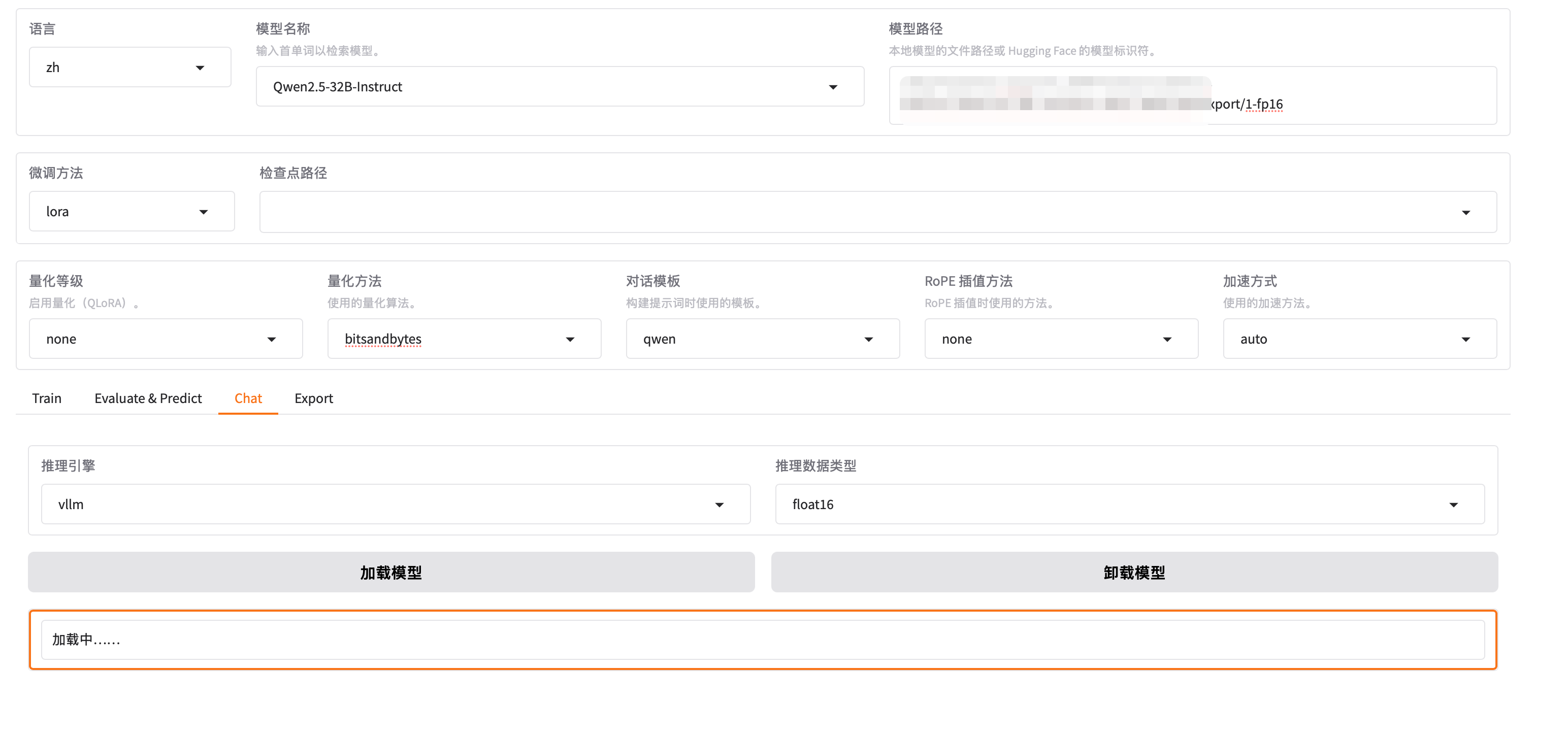Image resolution: width=1568 pixels, height=736 pixels.
Task: Switch to the Evaluate & Predict tab
Action: coord(148,398)
